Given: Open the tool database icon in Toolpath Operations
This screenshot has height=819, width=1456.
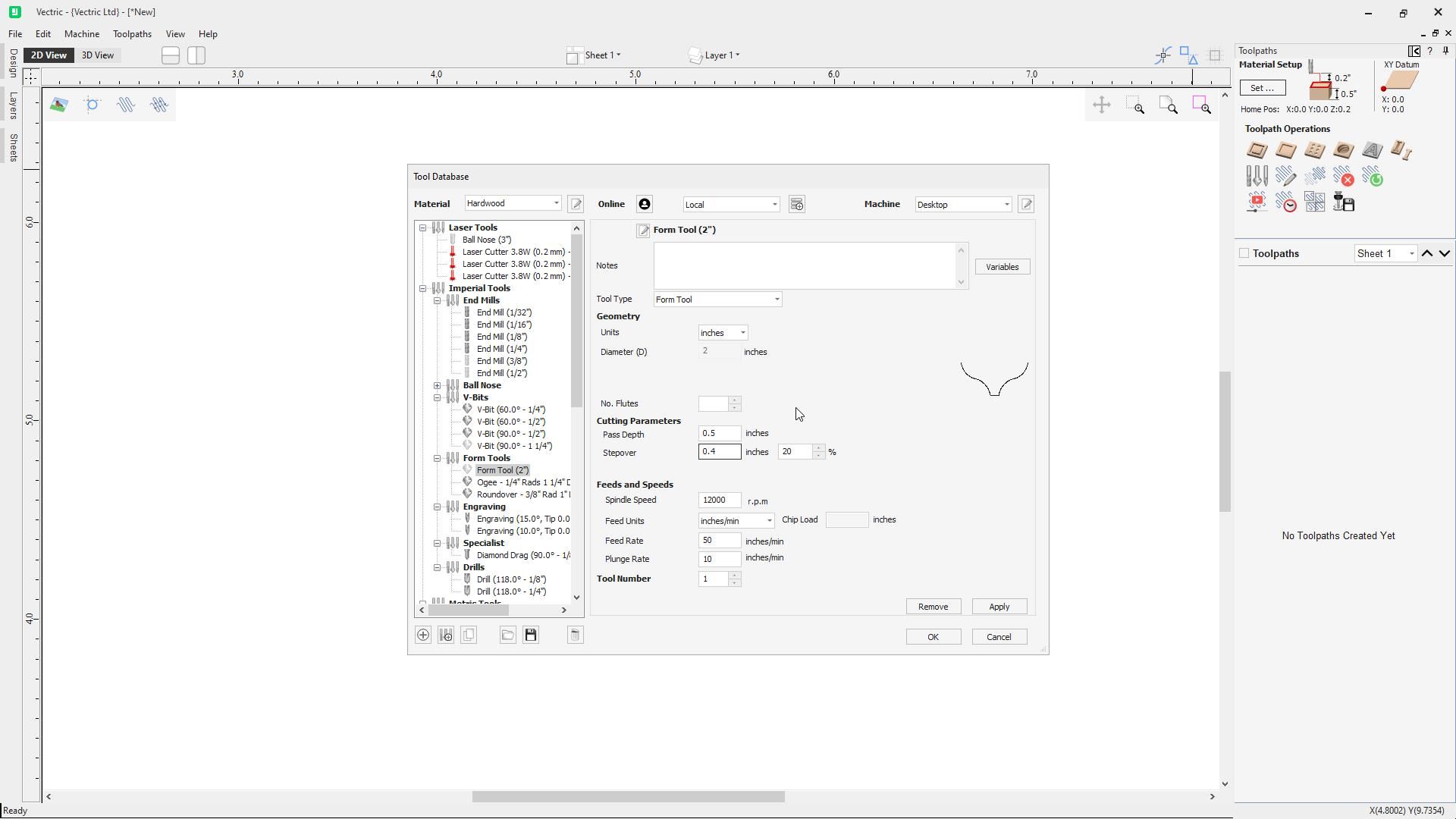Looking at the screenshot, I should [1257, 177].
